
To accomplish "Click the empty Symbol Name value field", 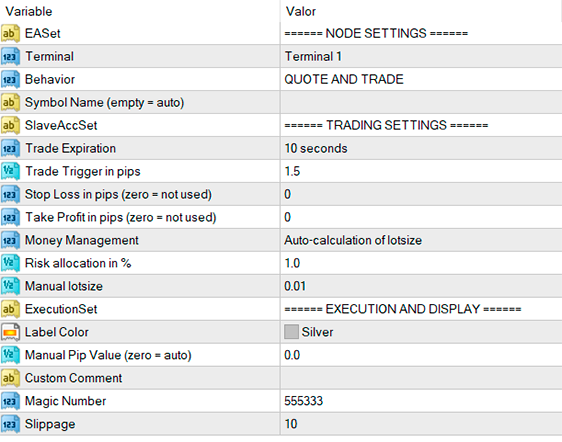I will (x=421, y=102).
